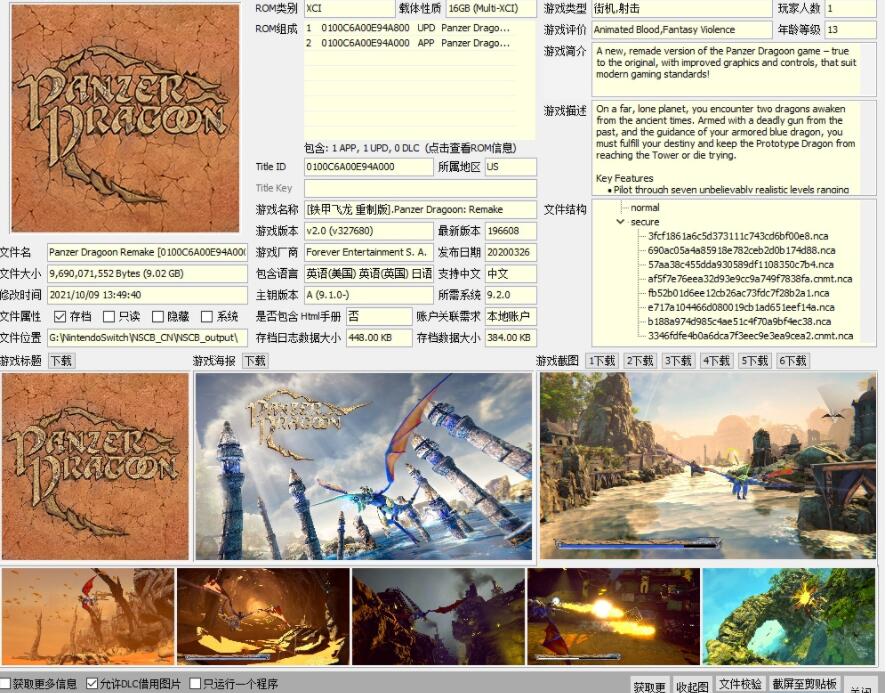Image resolution: width=886 pixels, height=693 pixels.
Task: Click the large river canyon screenshot
Action: (x=707, y=466)
